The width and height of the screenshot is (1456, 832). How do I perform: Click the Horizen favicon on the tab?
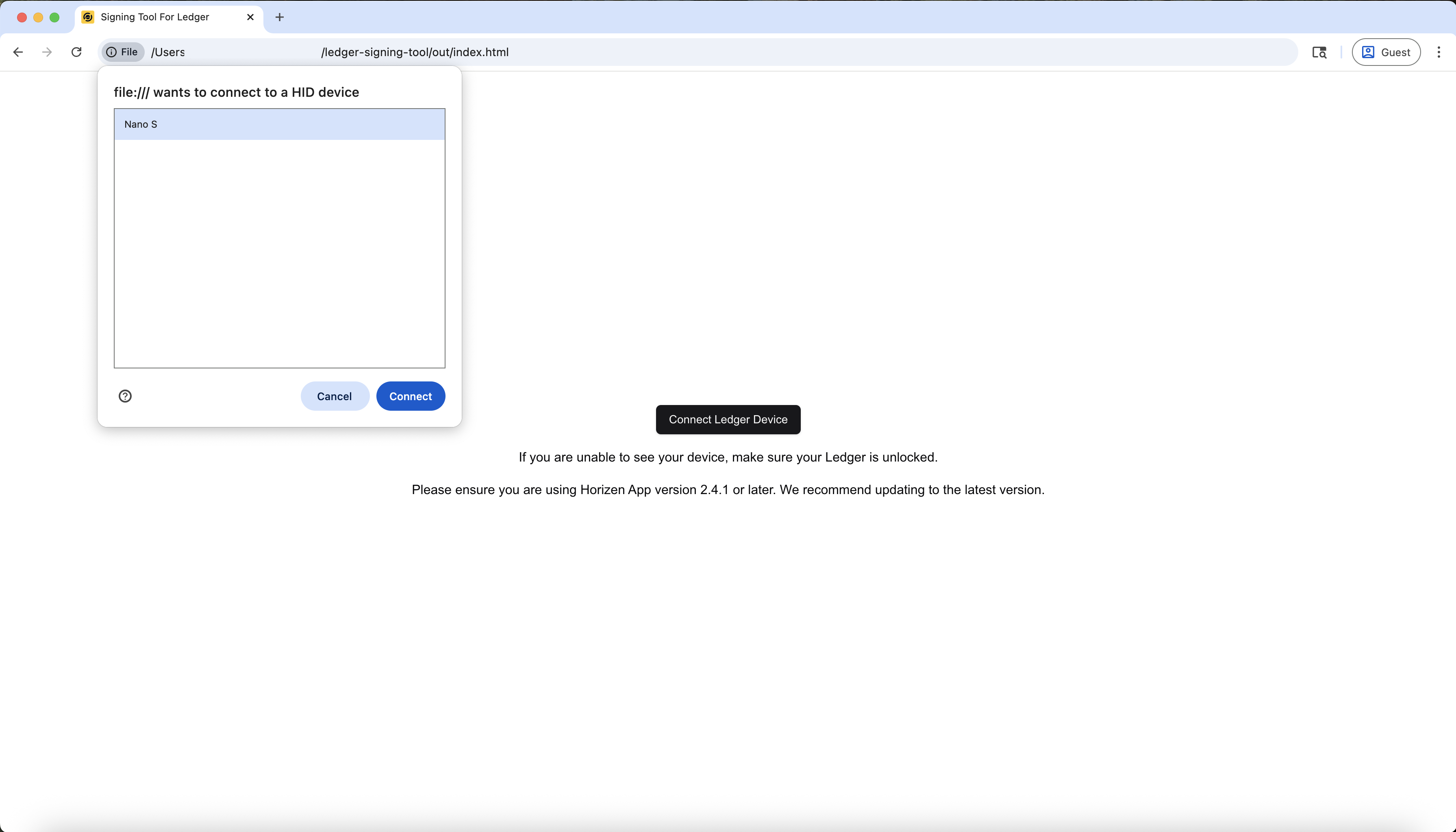[87, 17]
